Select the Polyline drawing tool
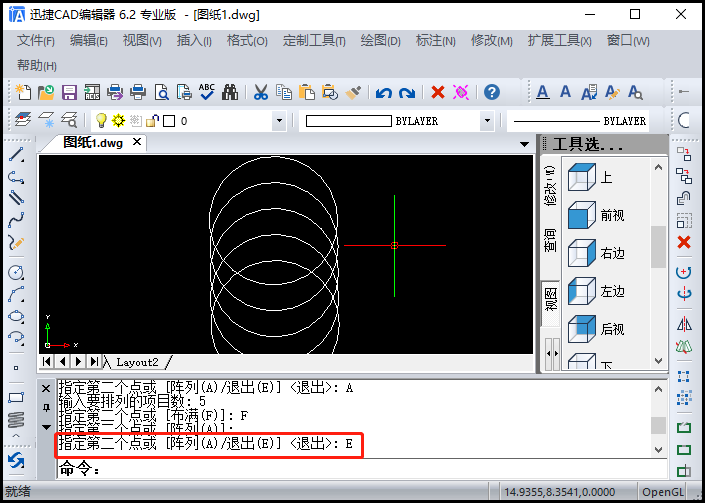705x503 pixels. [16, 177]
